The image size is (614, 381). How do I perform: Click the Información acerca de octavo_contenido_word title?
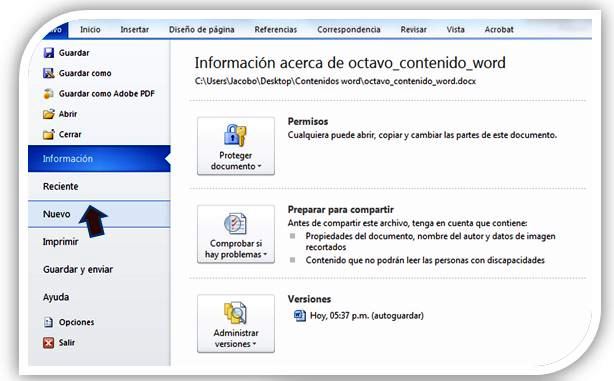coord(350,63)
